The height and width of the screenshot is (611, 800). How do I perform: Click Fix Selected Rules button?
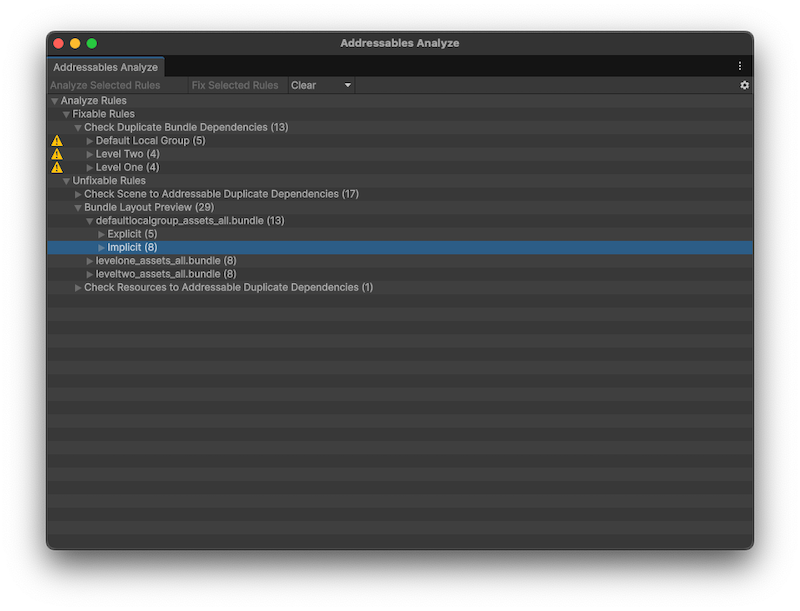point(235,86)
